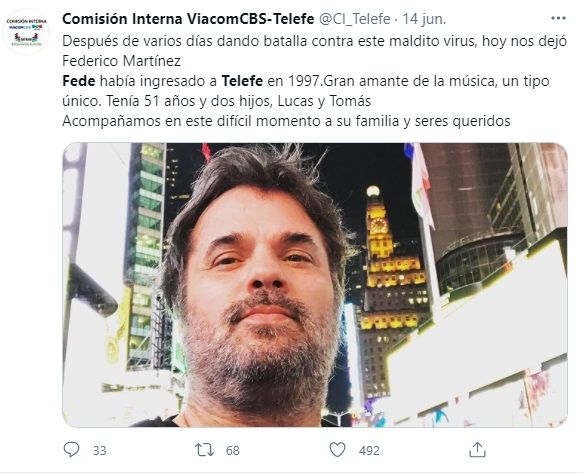The width and height of the screenshot is (583, 474).
Task: Visit the @CI_Telefe handle link
Action: click(x=355, y=19)
